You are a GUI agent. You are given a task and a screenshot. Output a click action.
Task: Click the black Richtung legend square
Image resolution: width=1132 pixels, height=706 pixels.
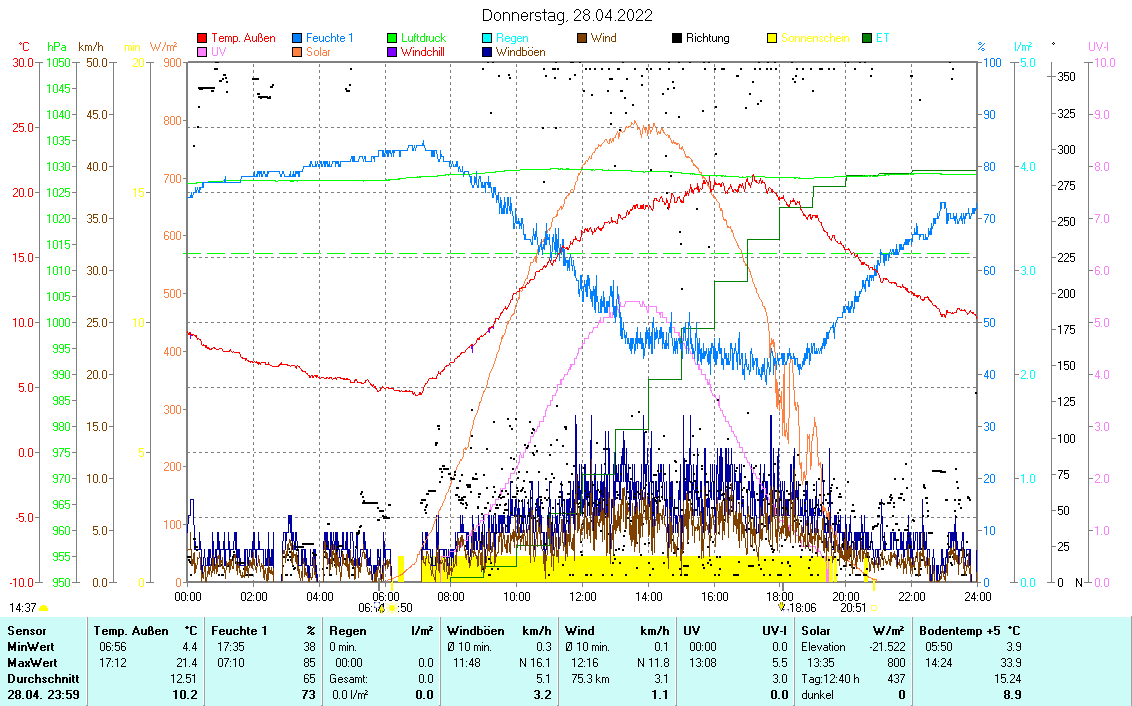677,38
